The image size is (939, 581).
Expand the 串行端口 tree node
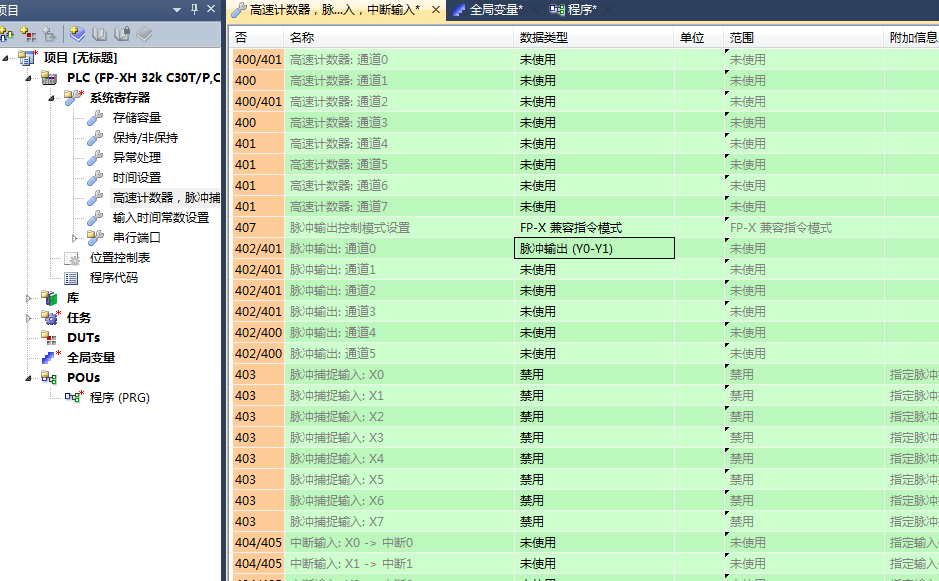(75, 238)
